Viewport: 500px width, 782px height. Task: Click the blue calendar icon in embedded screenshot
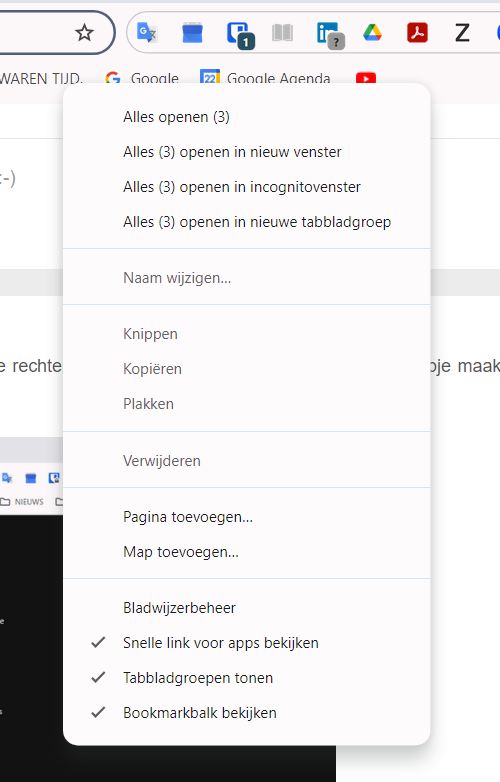click(31, 479)
